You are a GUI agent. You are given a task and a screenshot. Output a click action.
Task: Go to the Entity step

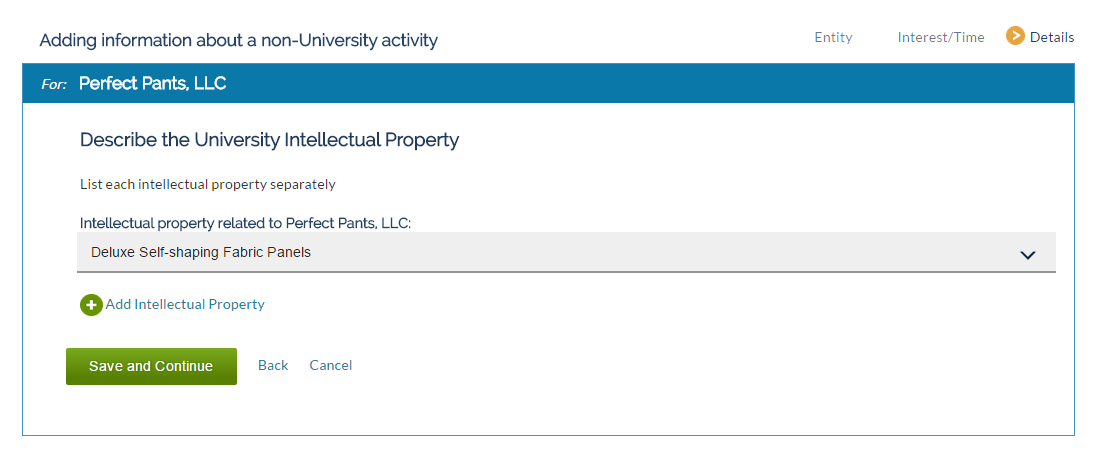point(833,37)
